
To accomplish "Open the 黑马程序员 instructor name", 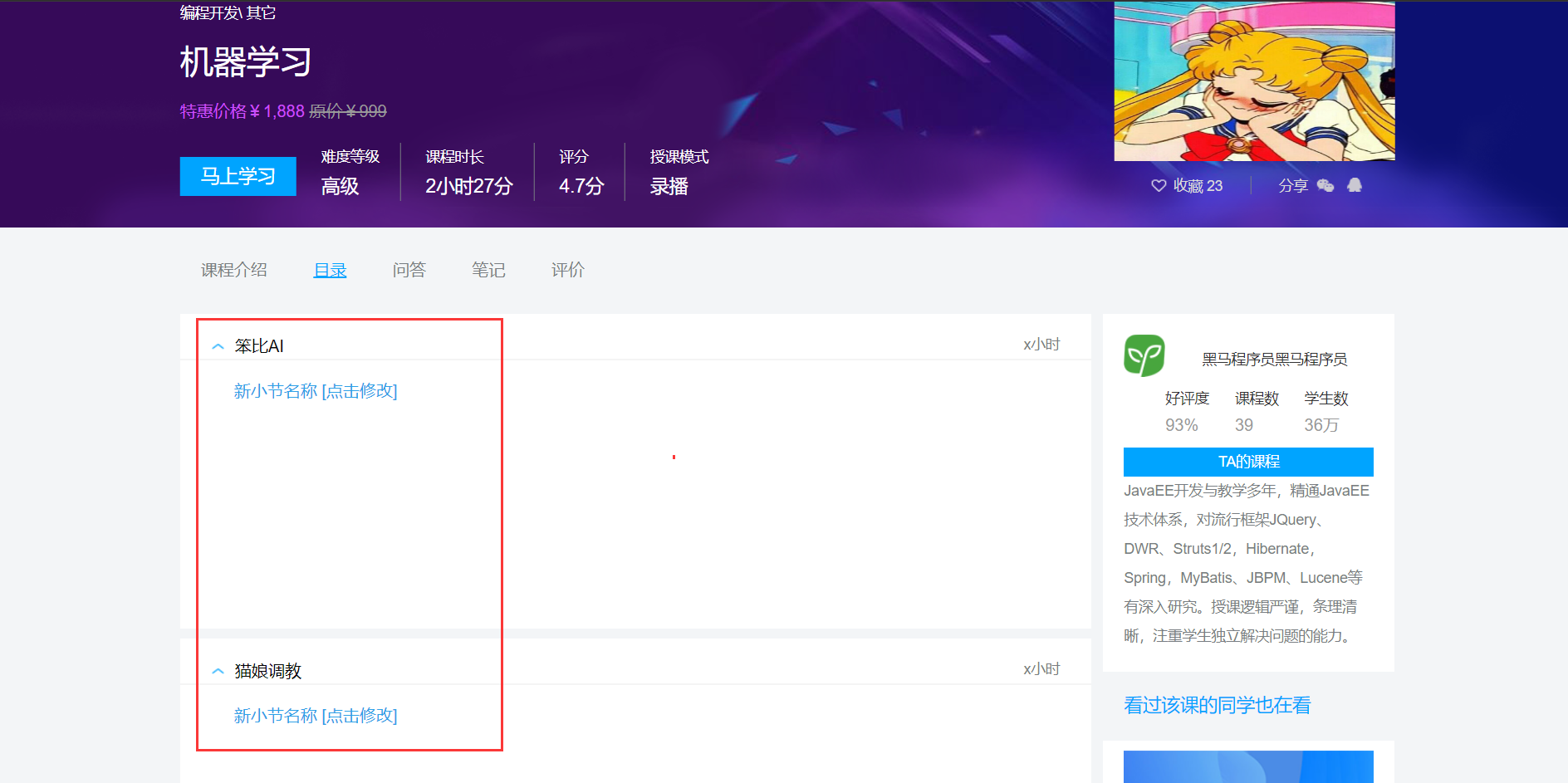I will click(1274, 360).
